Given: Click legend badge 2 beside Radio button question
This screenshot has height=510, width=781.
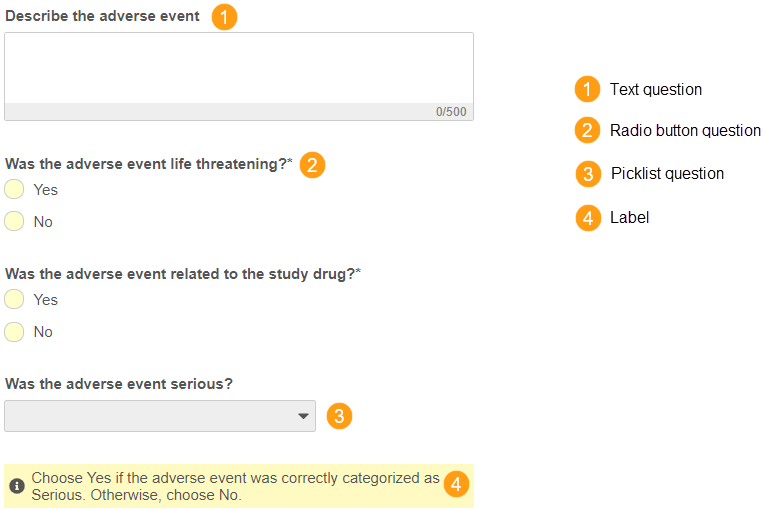Looking at the screenshot, I should (588, 131).
